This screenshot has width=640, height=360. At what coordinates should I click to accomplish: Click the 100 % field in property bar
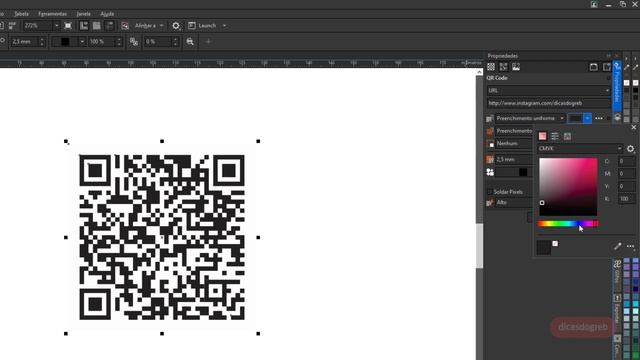coord(102,42)
